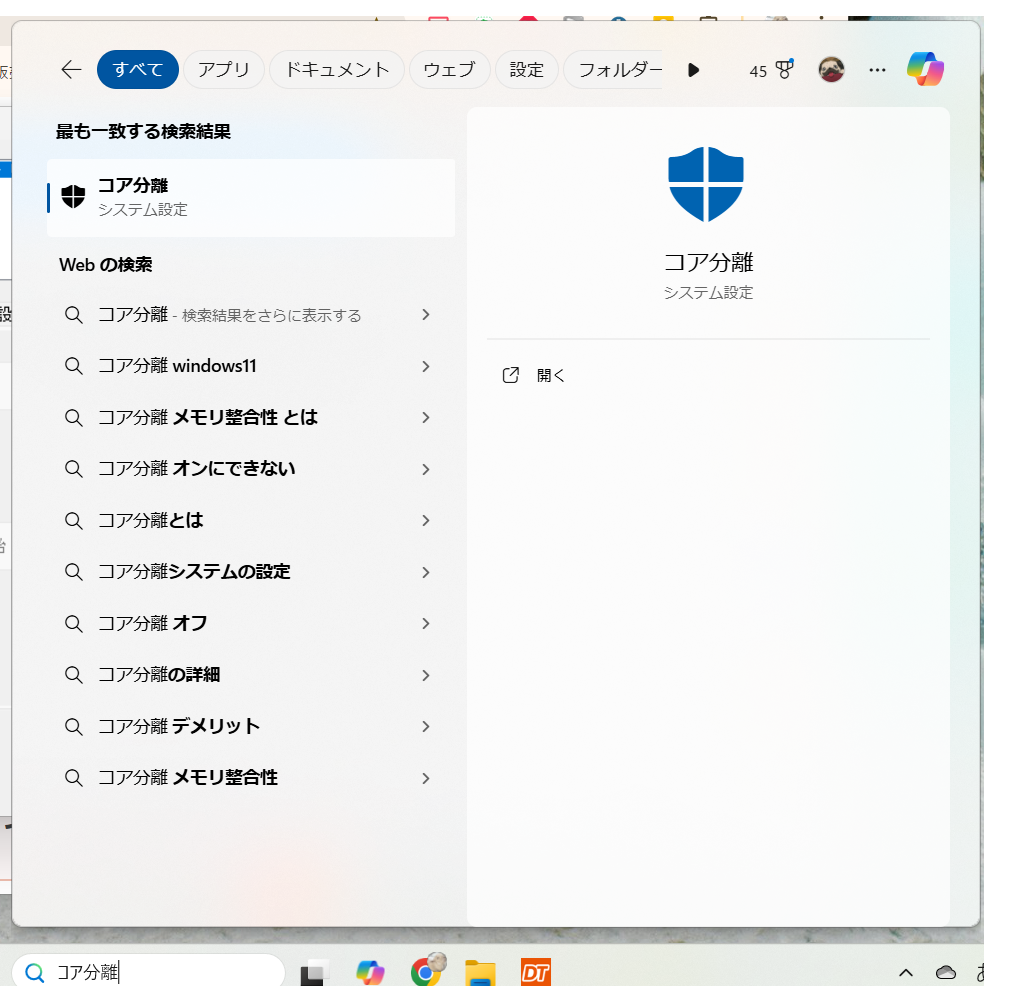Click 開く to open Core isolation
Viewport: 1031px width, 986px height.
click(x=551, y=375)
